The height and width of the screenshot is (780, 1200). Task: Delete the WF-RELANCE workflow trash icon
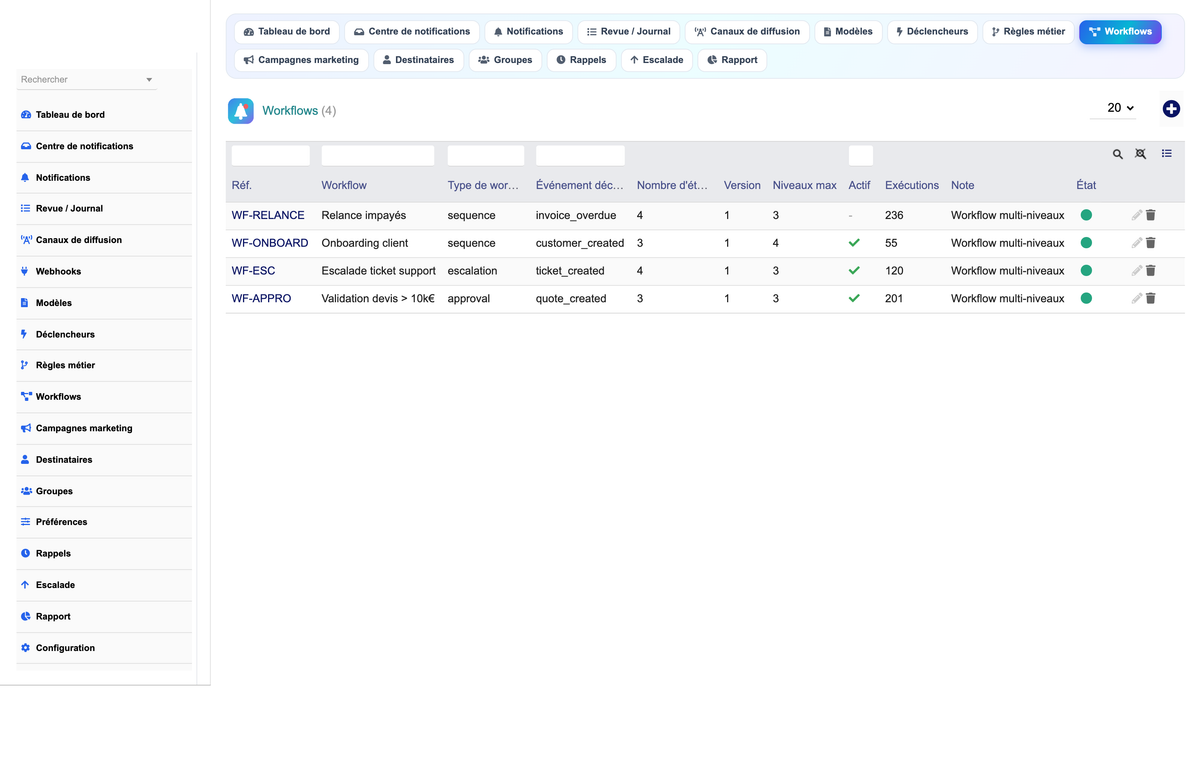[1151, 215]
